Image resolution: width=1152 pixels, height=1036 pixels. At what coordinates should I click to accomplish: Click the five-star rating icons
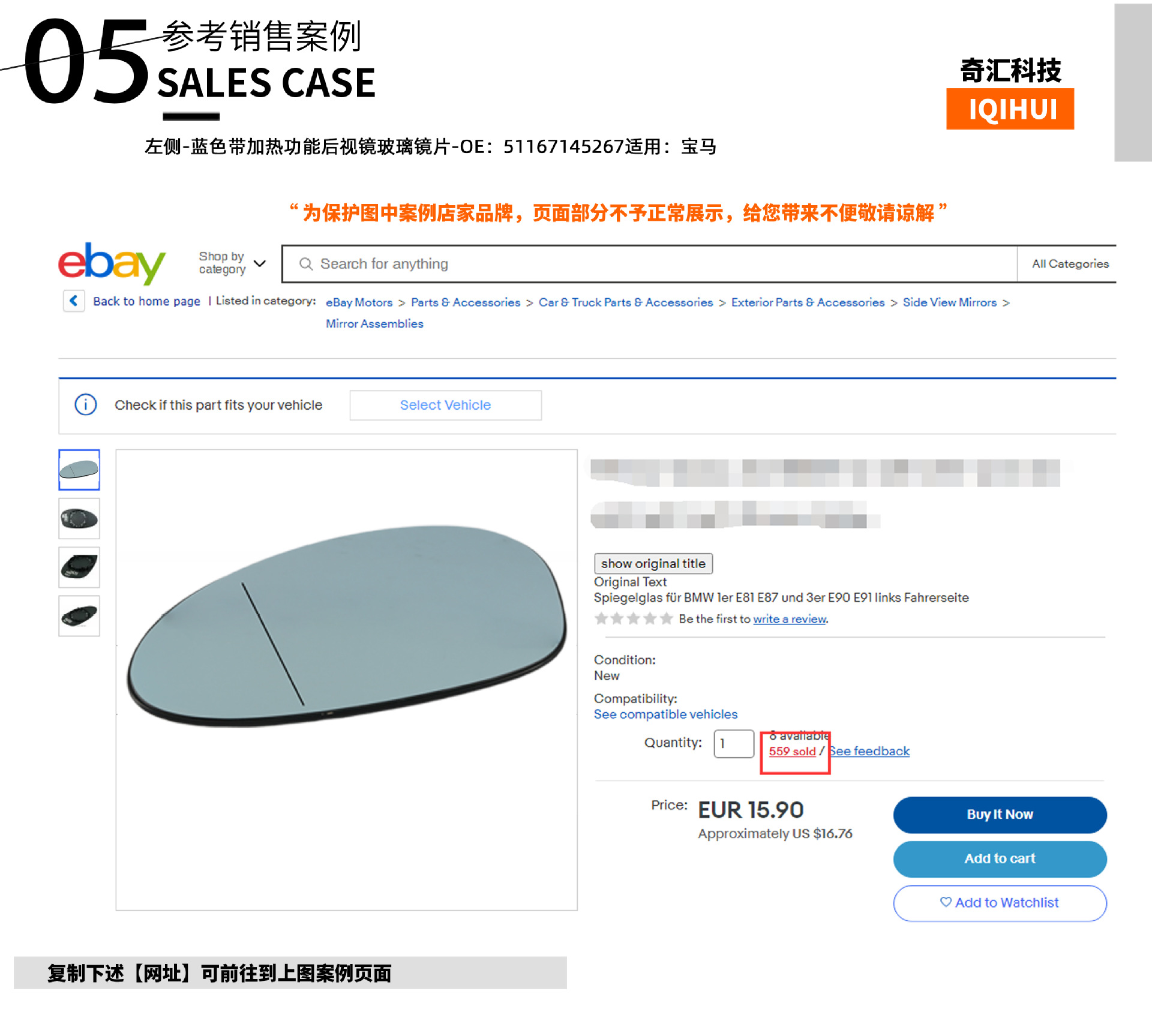coord(633,618)
